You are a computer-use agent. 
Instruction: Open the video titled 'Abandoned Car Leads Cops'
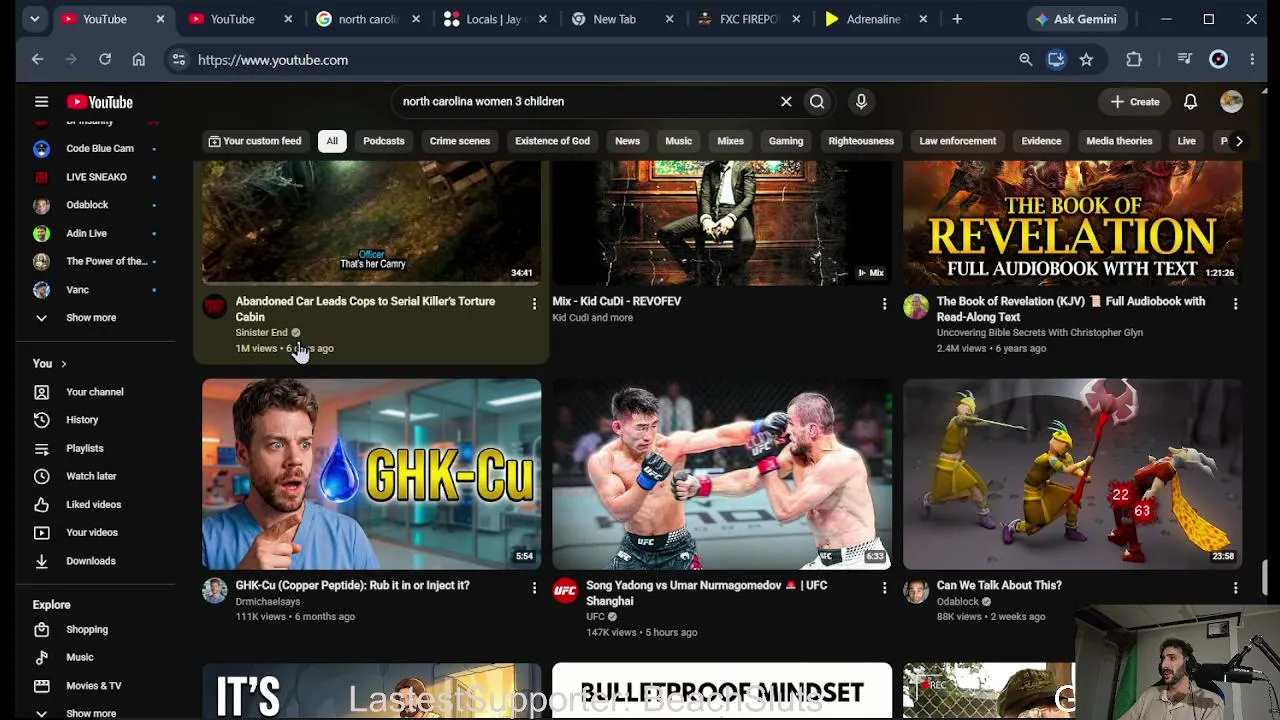click(x=365, y=309)
